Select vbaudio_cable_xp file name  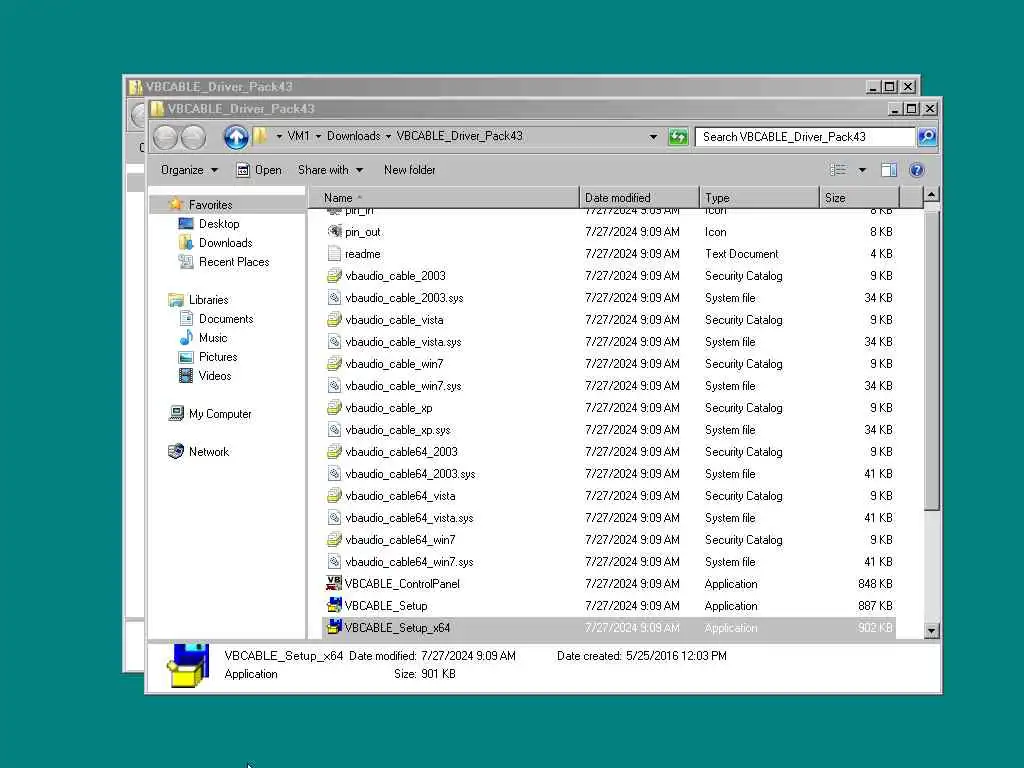(x=389, y=408)
